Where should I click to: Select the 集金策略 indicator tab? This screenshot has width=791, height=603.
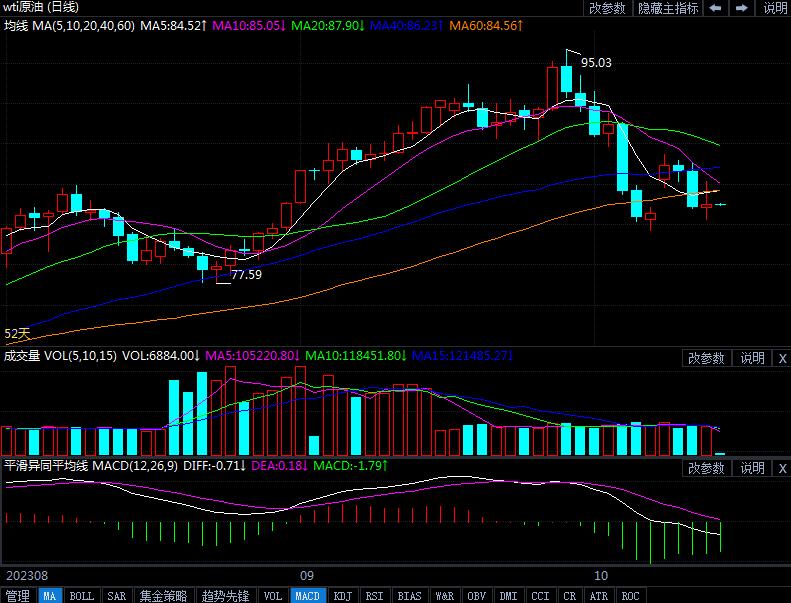coord(164,595)
